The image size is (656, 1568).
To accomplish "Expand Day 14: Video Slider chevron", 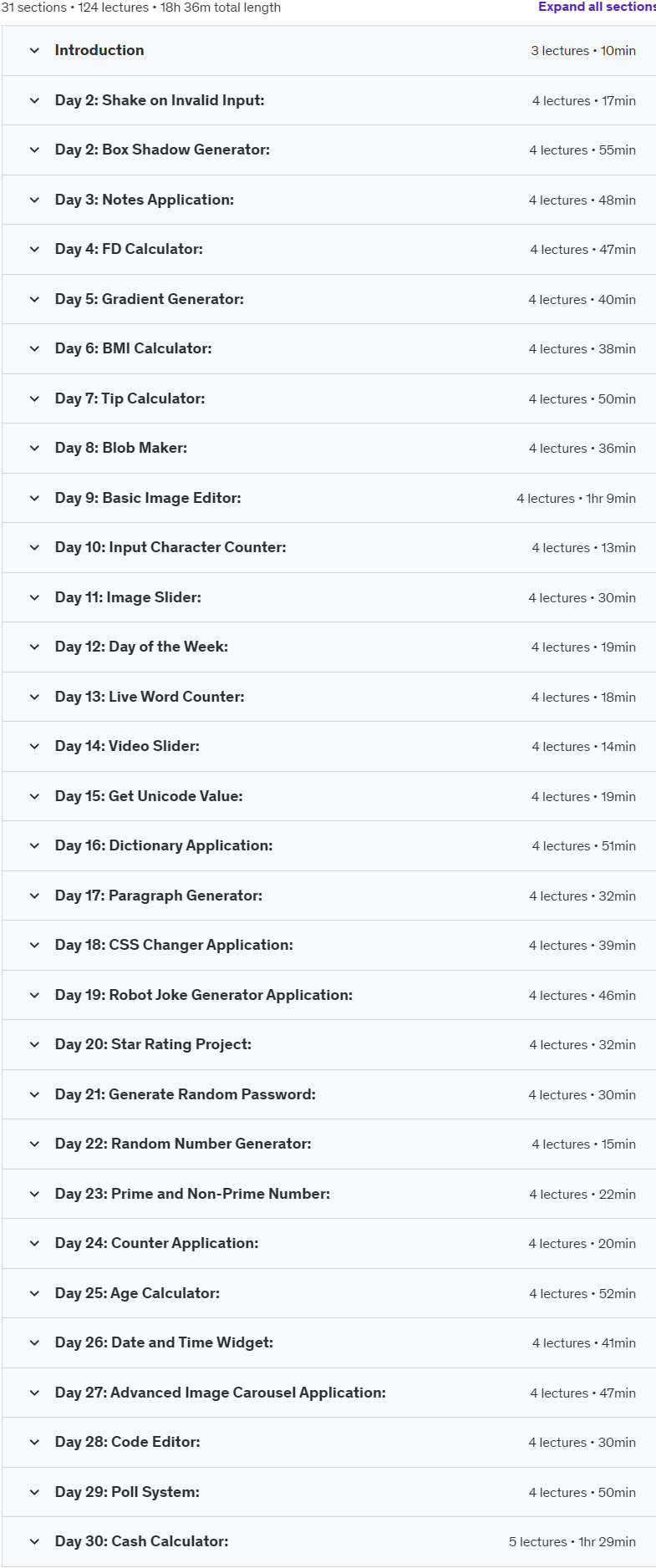I will click(34, 746).
